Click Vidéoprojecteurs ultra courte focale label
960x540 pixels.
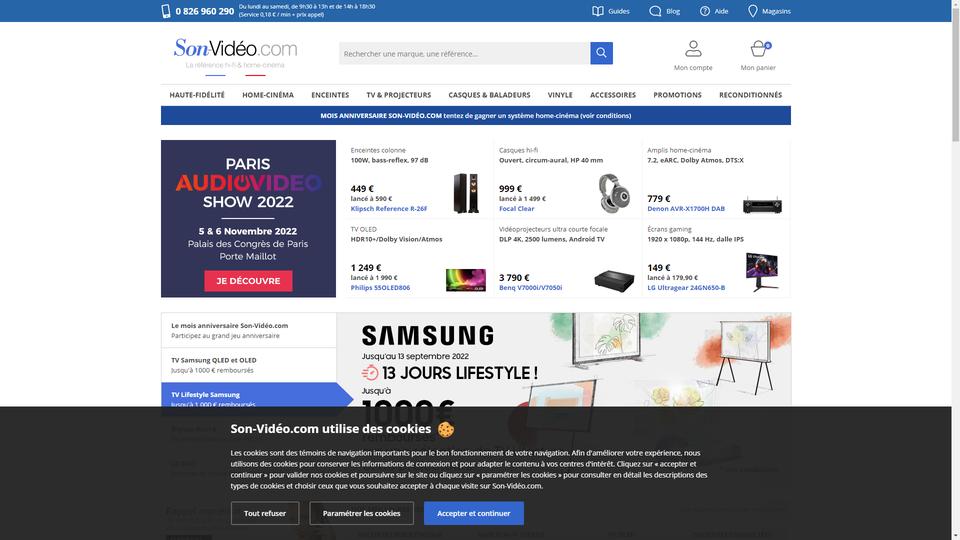pyautogui.click(x=553, y=229)
